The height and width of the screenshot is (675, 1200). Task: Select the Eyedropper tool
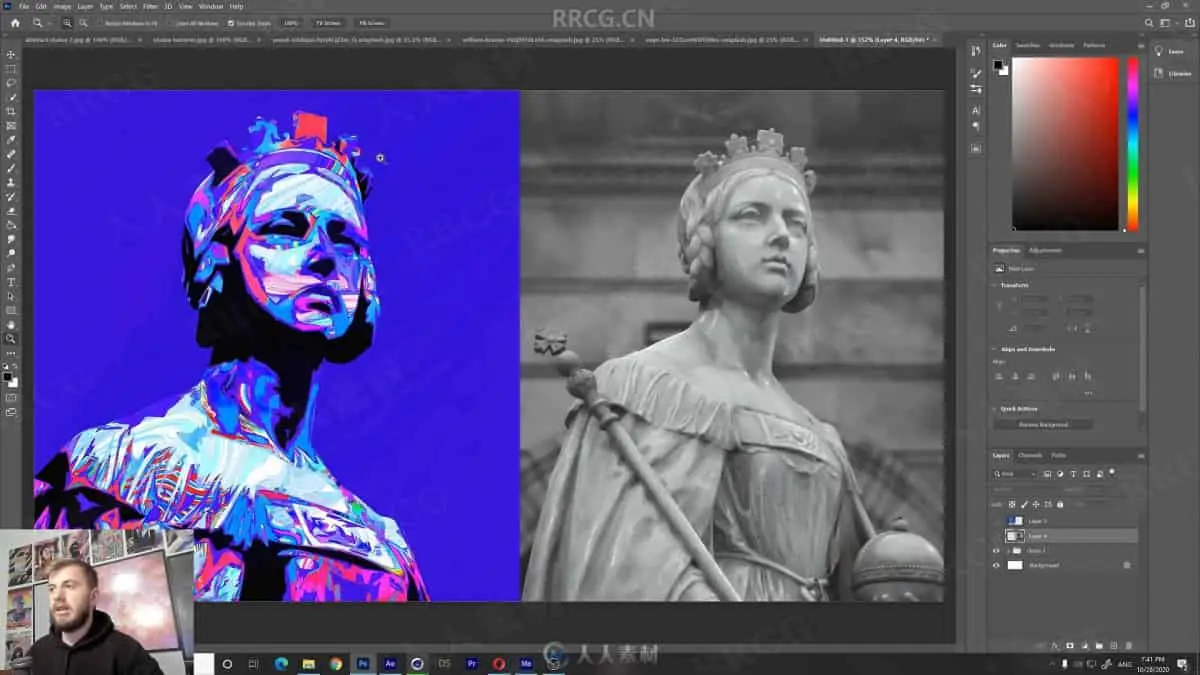click(11, 140)
